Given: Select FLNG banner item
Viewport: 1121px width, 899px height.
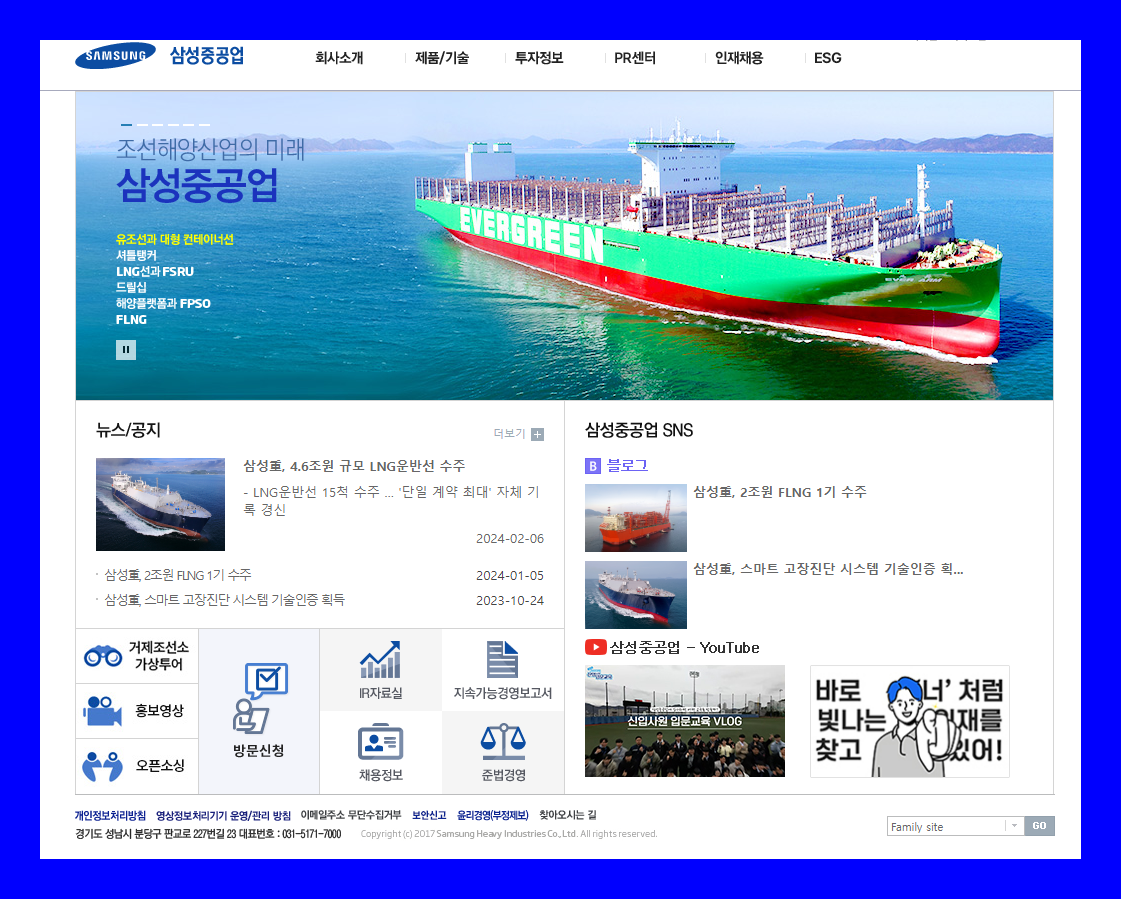Looking at the screenshot, I should [131, 320].
